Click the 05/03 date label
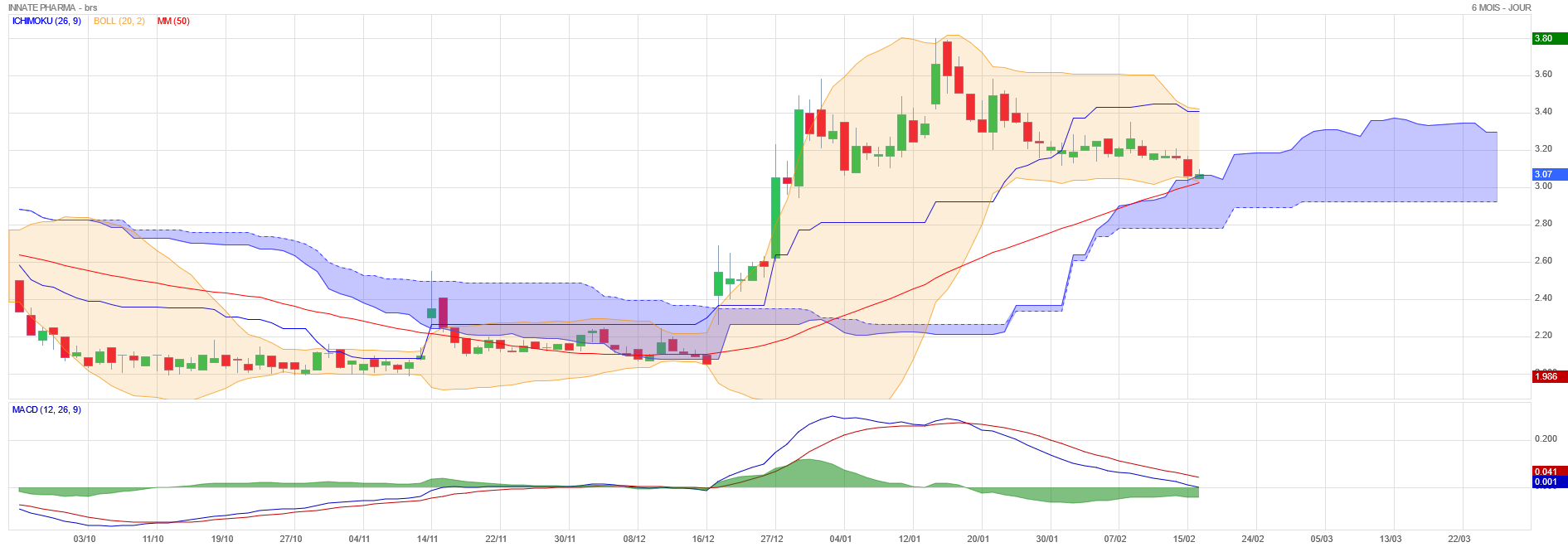The image size is (1568, 547). [x=1322, y=539]
